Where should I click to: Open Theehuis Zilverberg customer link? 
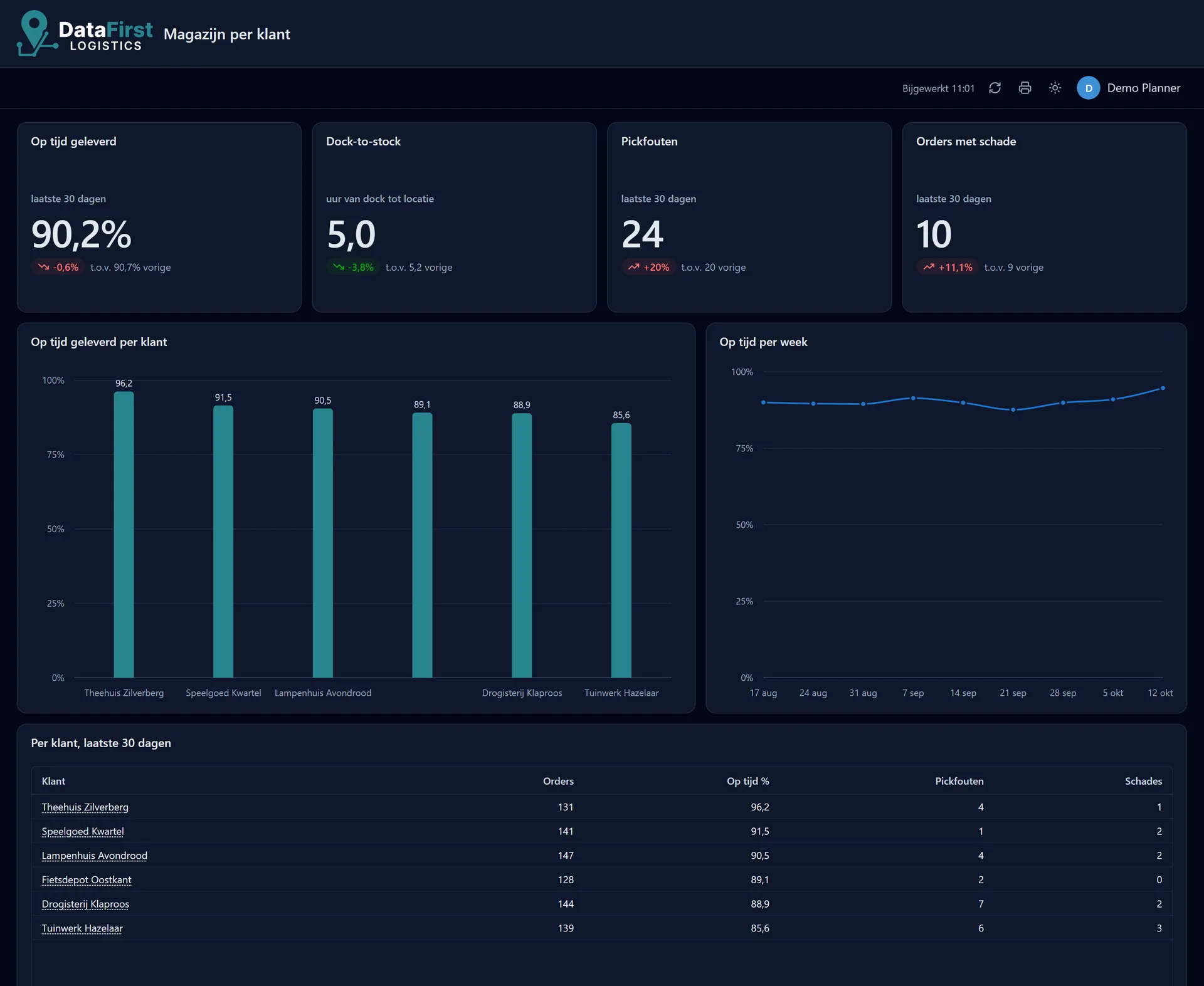(x=85, y=807)
